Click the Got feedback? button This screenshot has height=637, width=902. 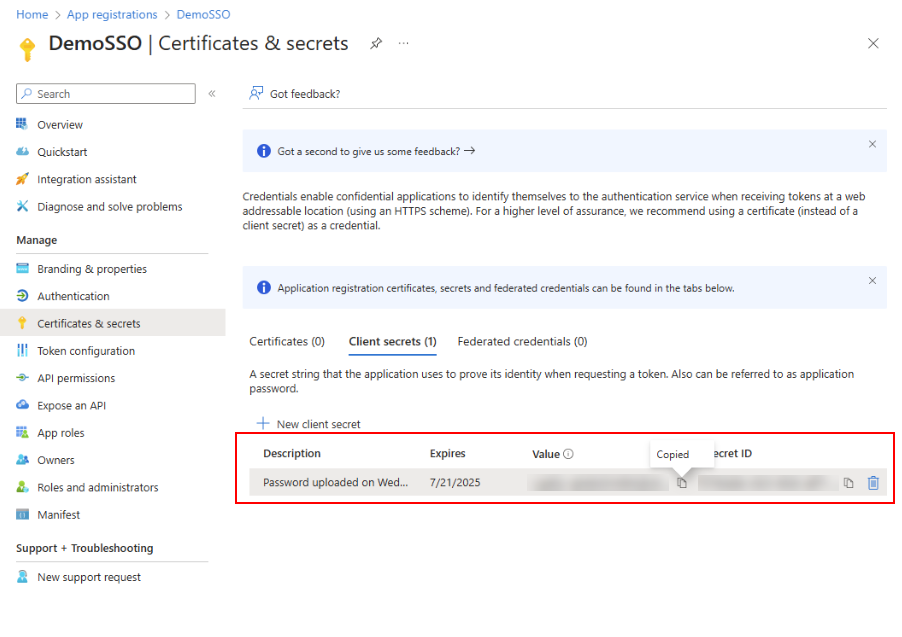[295, 94]
